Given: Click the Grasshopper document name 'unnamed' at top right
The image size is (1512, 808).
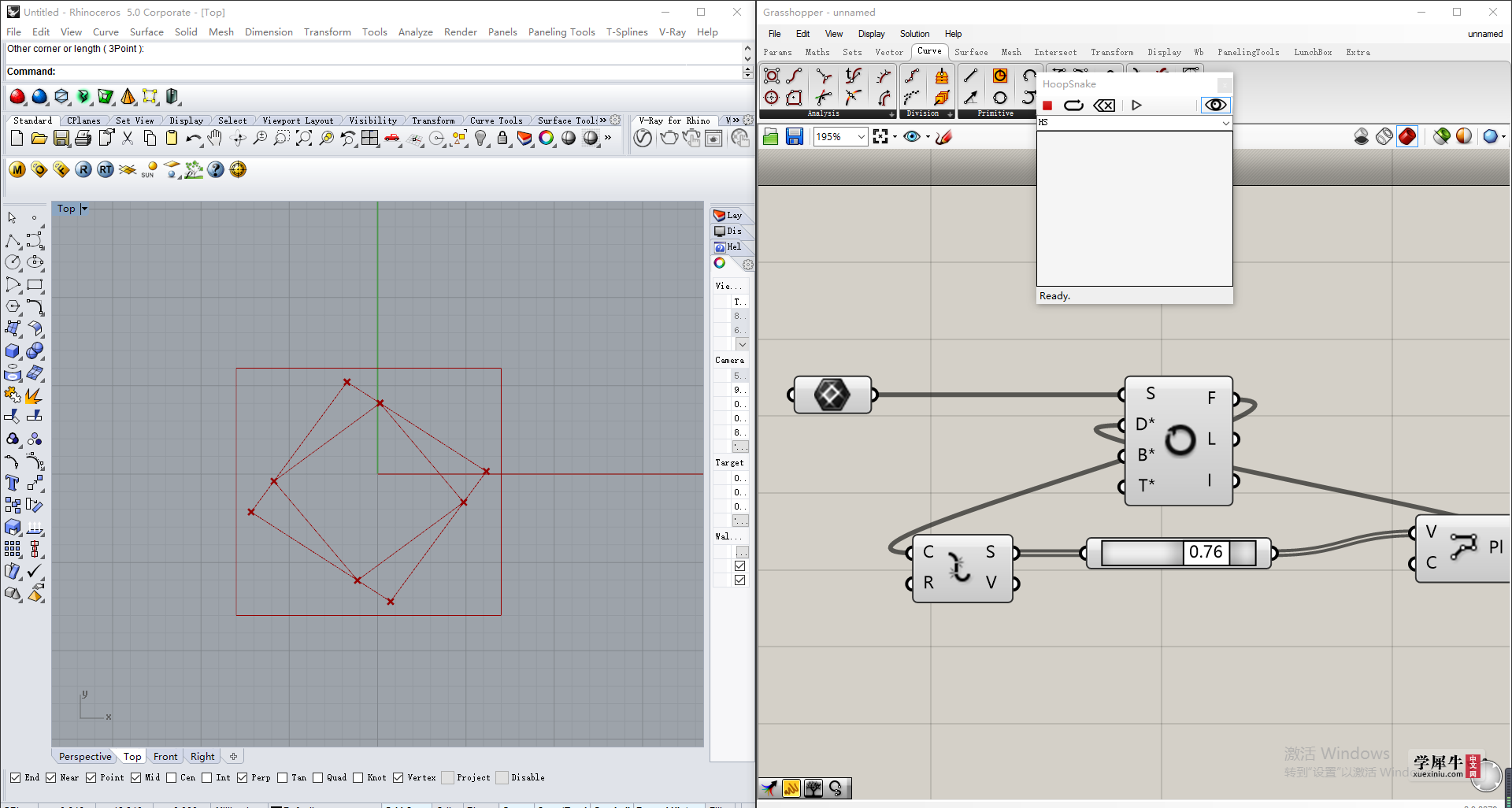Looking at the screenshot, I should coord(1485,34).
